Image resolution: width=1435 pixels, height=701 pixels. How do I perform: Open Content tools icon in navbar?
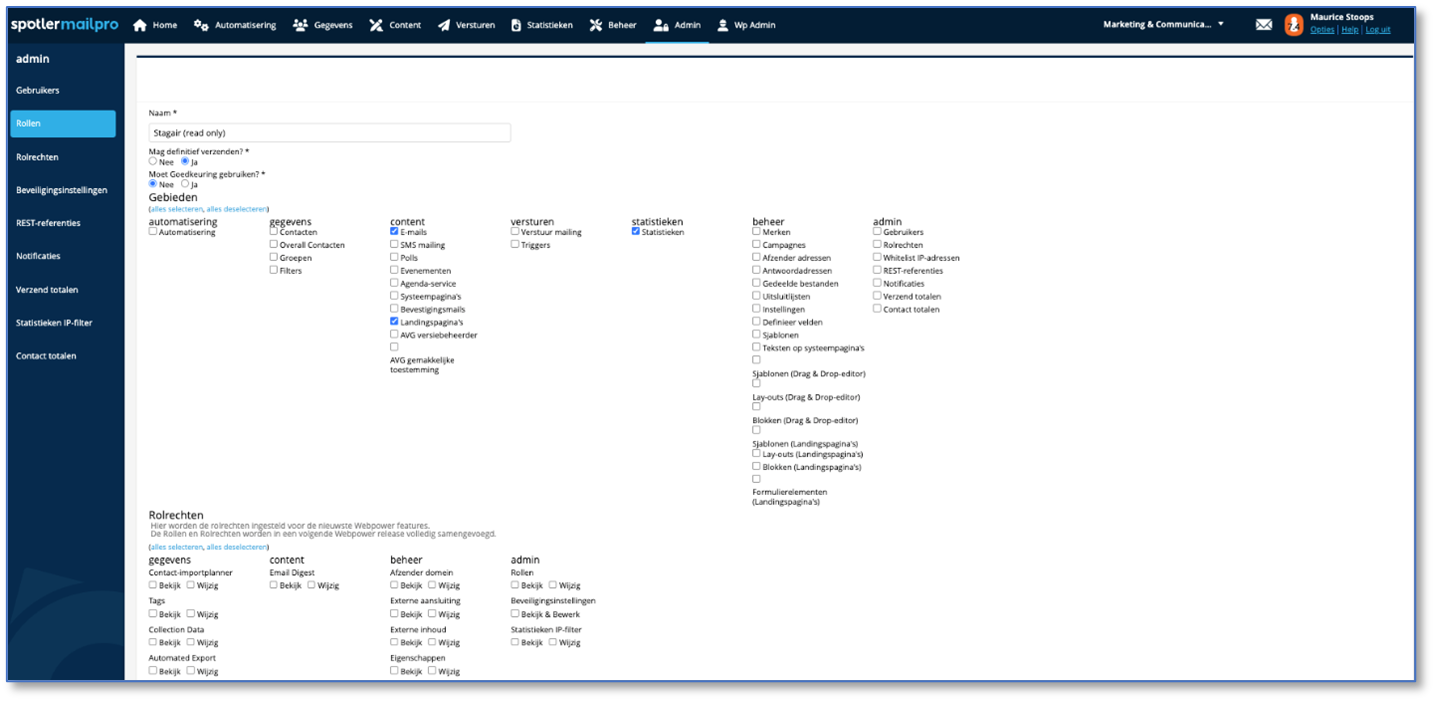coord(376,25)
